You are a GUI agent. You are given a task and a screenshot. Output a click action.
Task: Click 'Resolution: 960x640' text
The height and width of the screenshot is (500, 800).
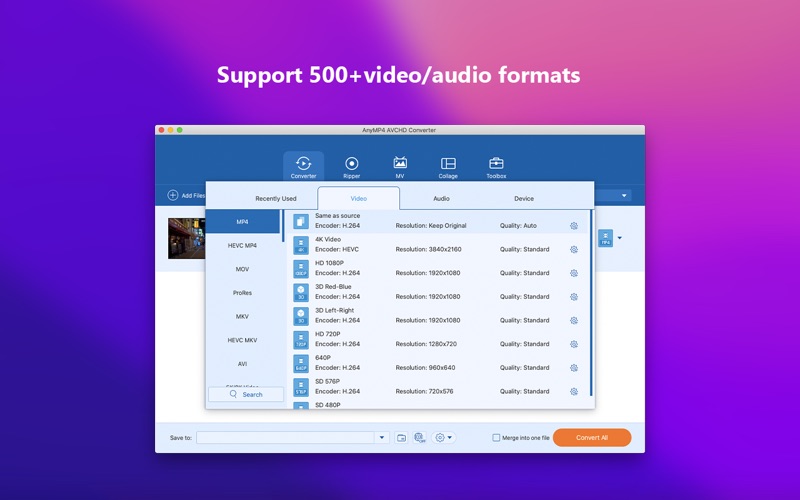[x=425, y=368]
